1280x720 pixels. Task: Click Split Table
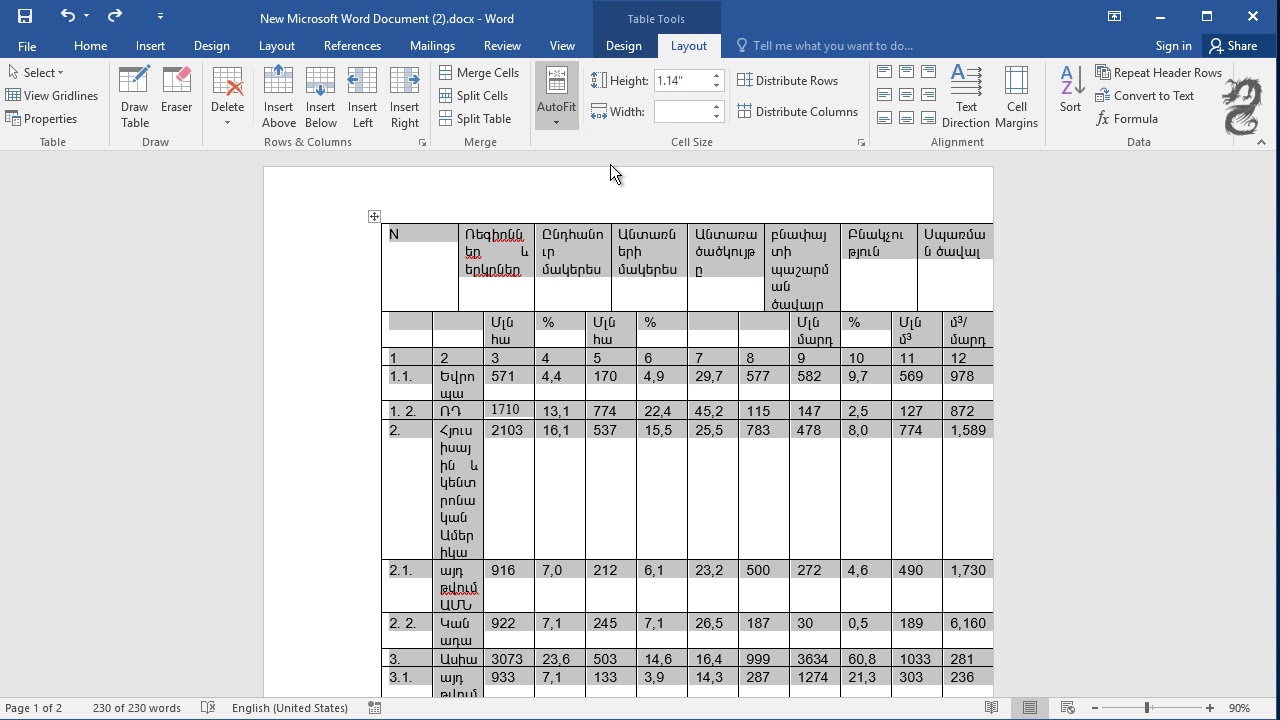[475, 118]
